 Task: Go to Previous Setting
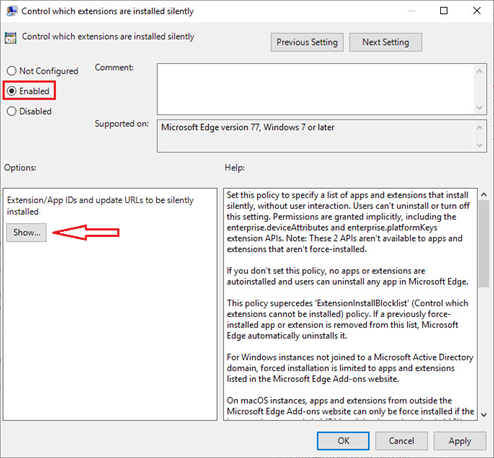pyautogui.click(x=307, y=42)
